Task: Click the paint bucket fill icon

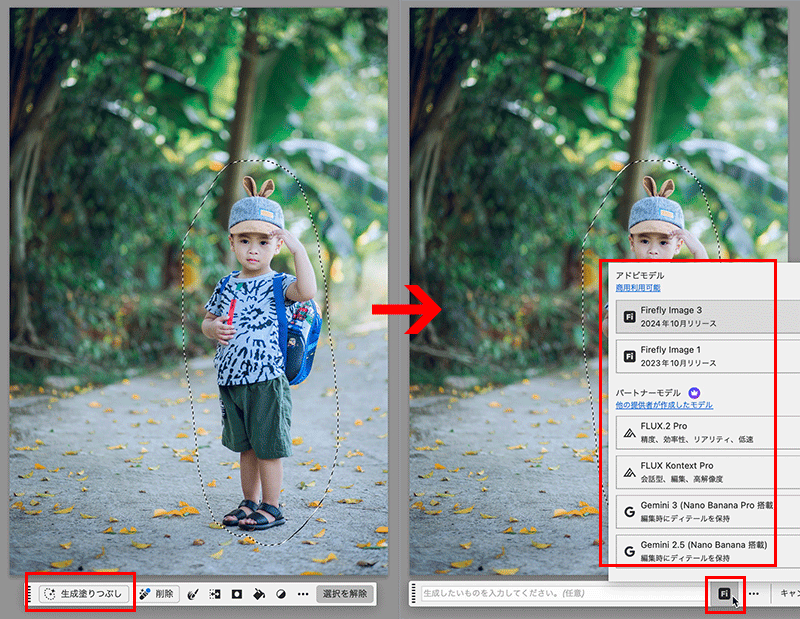Action: click(x=259, y=593)
